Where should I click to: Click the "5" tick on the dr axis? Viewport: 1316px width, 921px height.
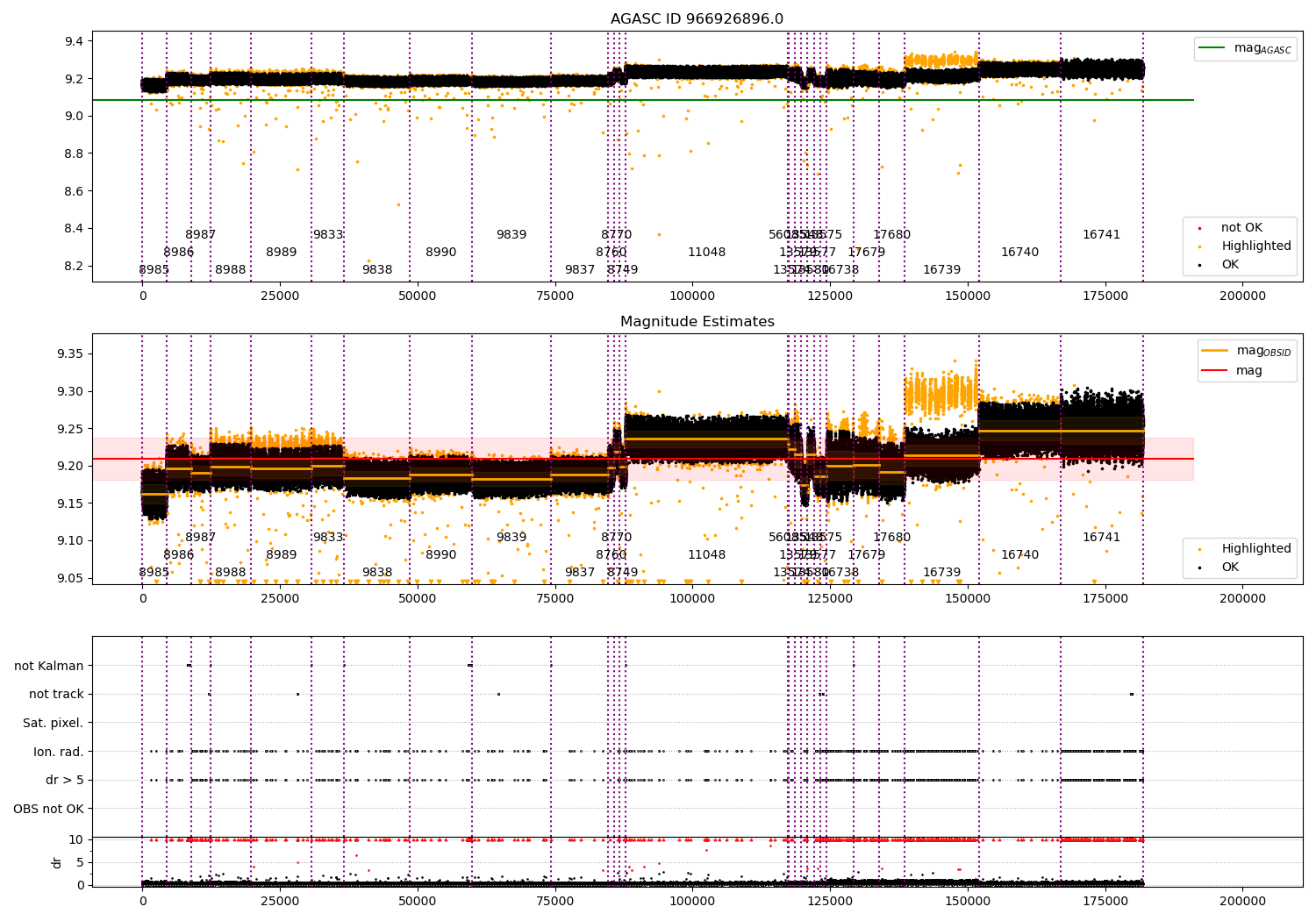[x=81, y=862]
